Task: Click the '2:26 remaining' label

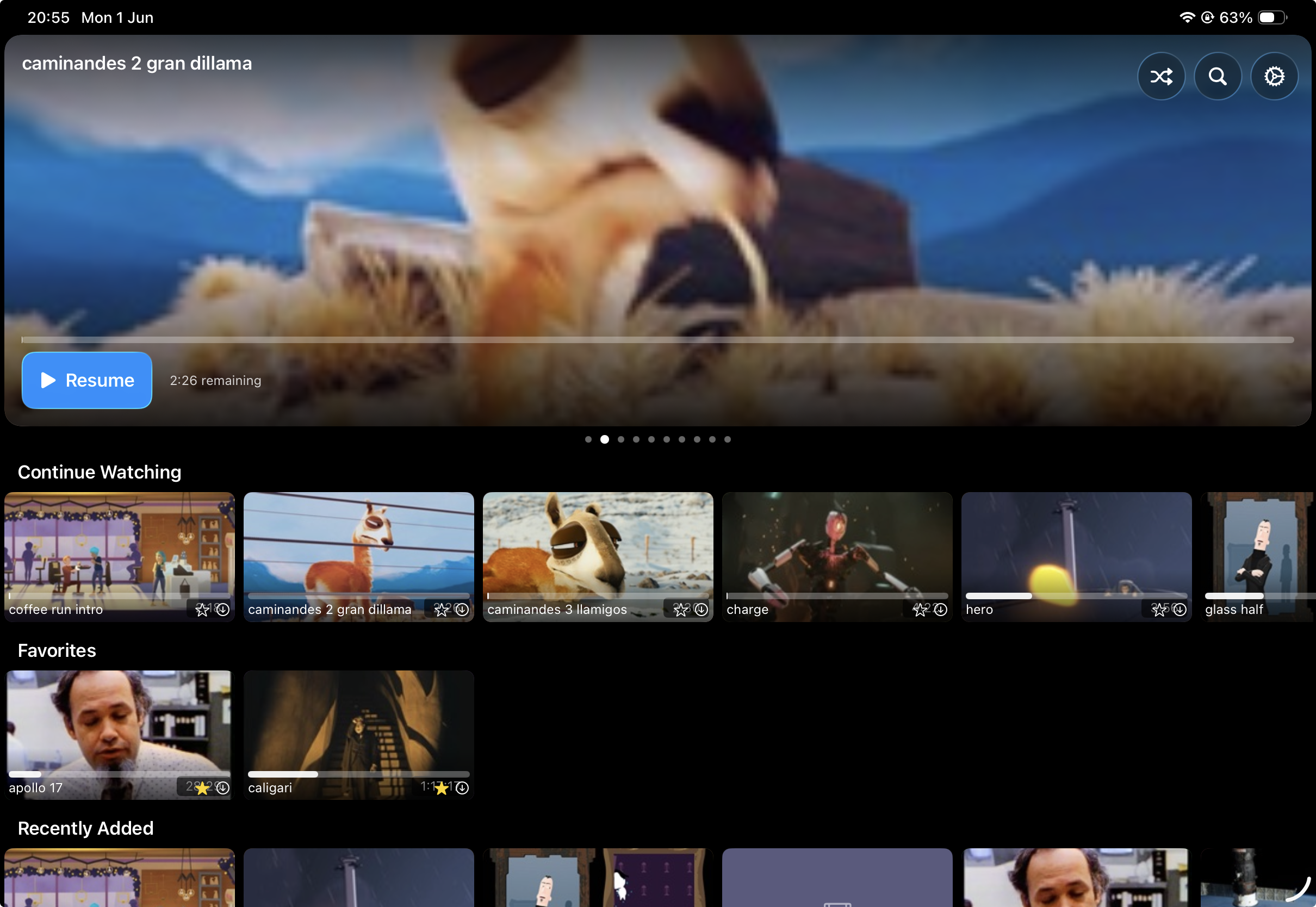Action: click(x=215, y=380)
